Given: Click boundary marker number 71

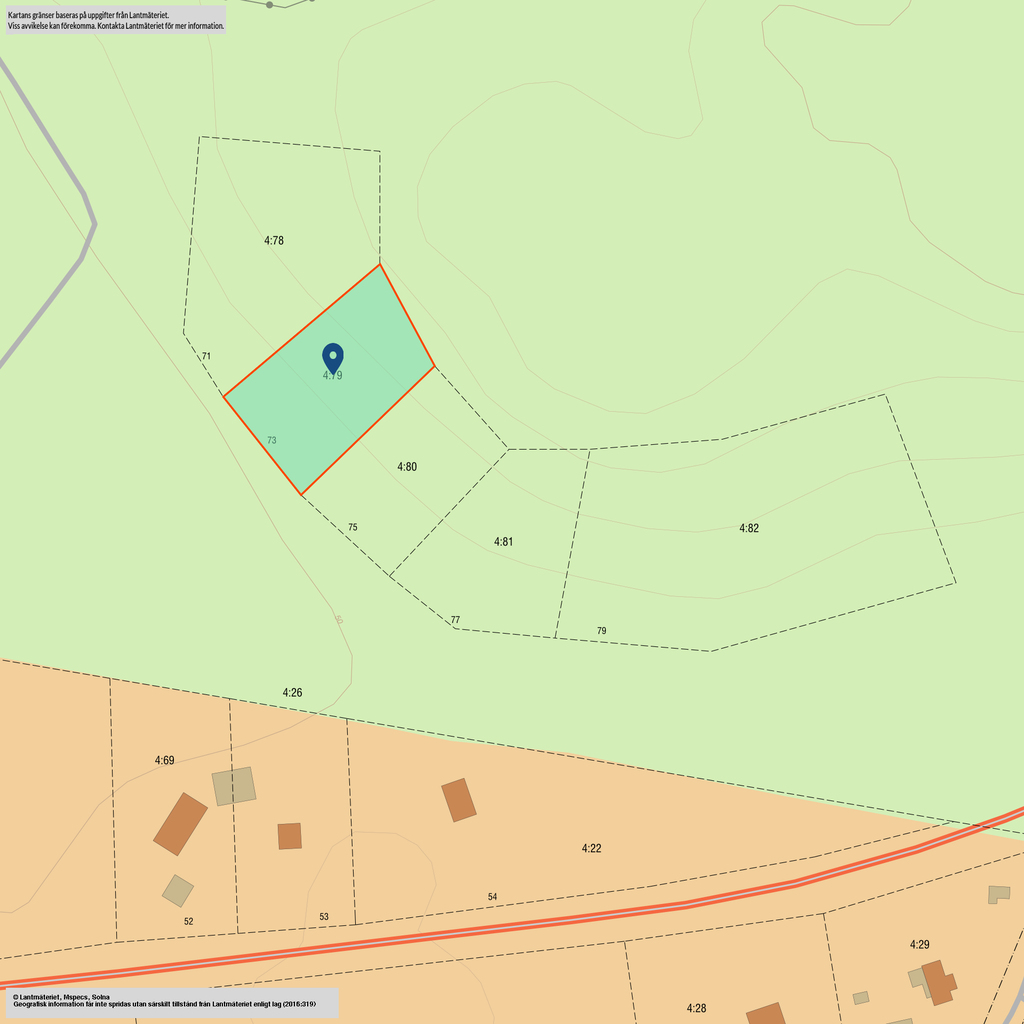Looking at the screenshot, I should (x=206, y=356).
